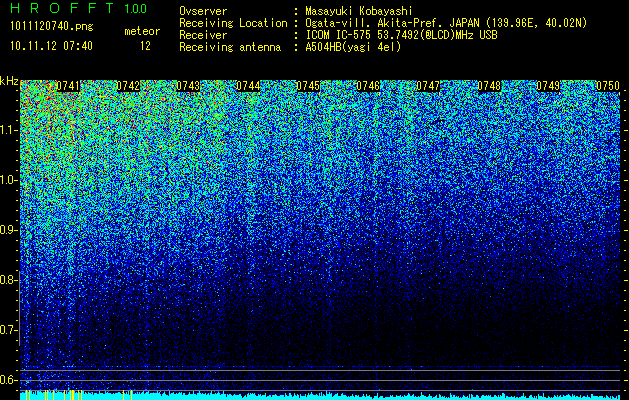The image size is (629, 400).
Task: Click the 0749 time marker label
Action: [x=548, y=86]
